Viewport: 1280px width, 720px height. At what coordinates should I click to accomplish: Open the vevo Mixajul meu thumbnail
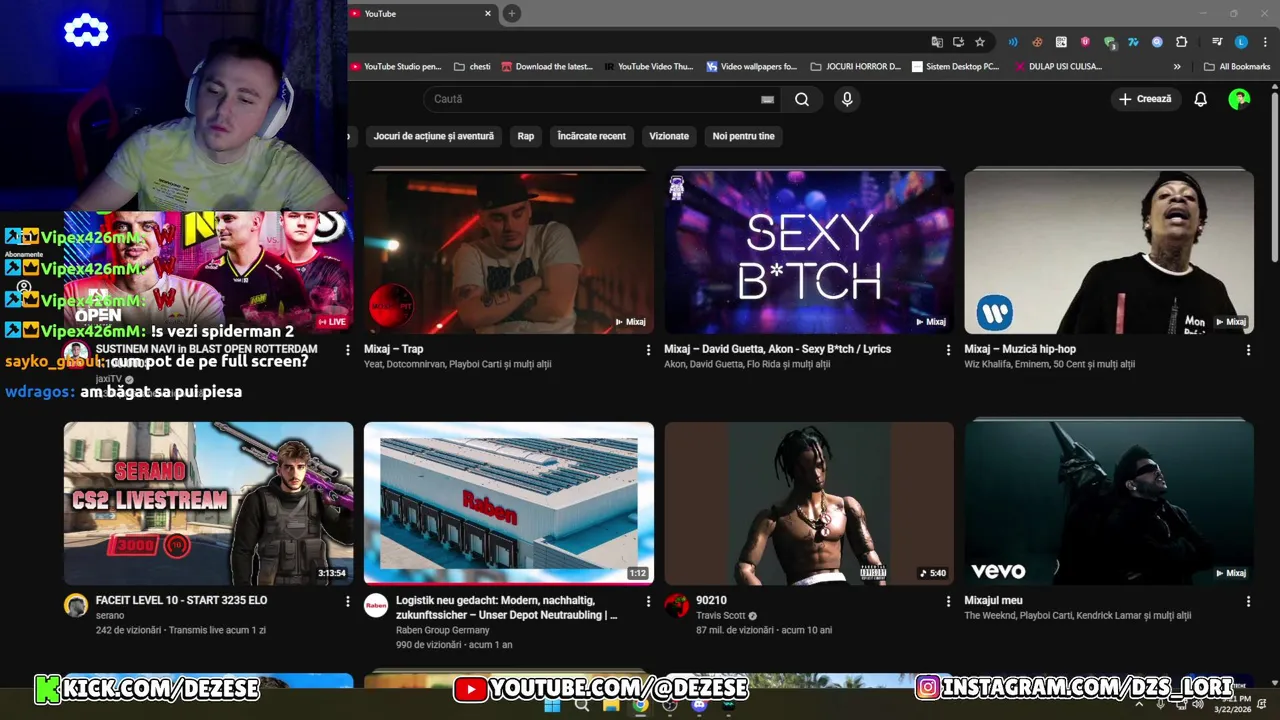coord(1109,503)
